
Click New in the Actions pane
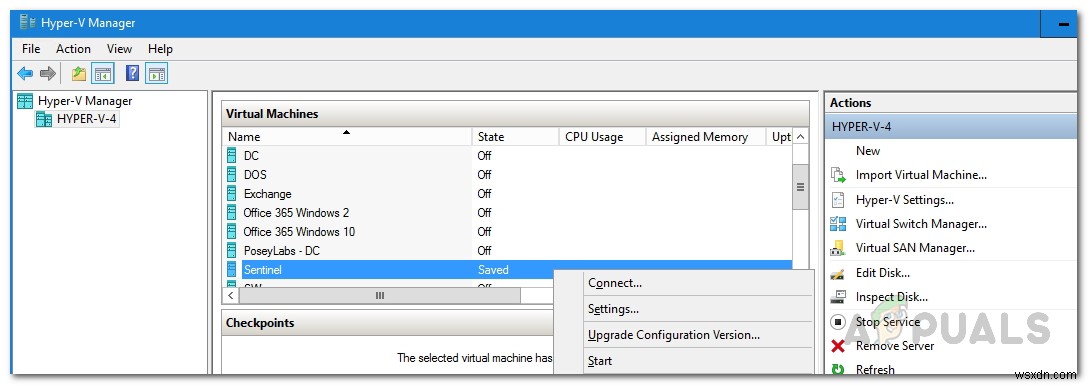868,151
